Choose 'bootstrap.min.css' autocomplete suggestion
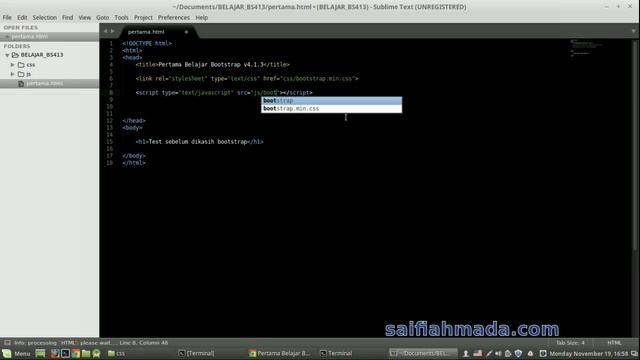This screenshot has height=360, width=640. click(x=331, y=109)
